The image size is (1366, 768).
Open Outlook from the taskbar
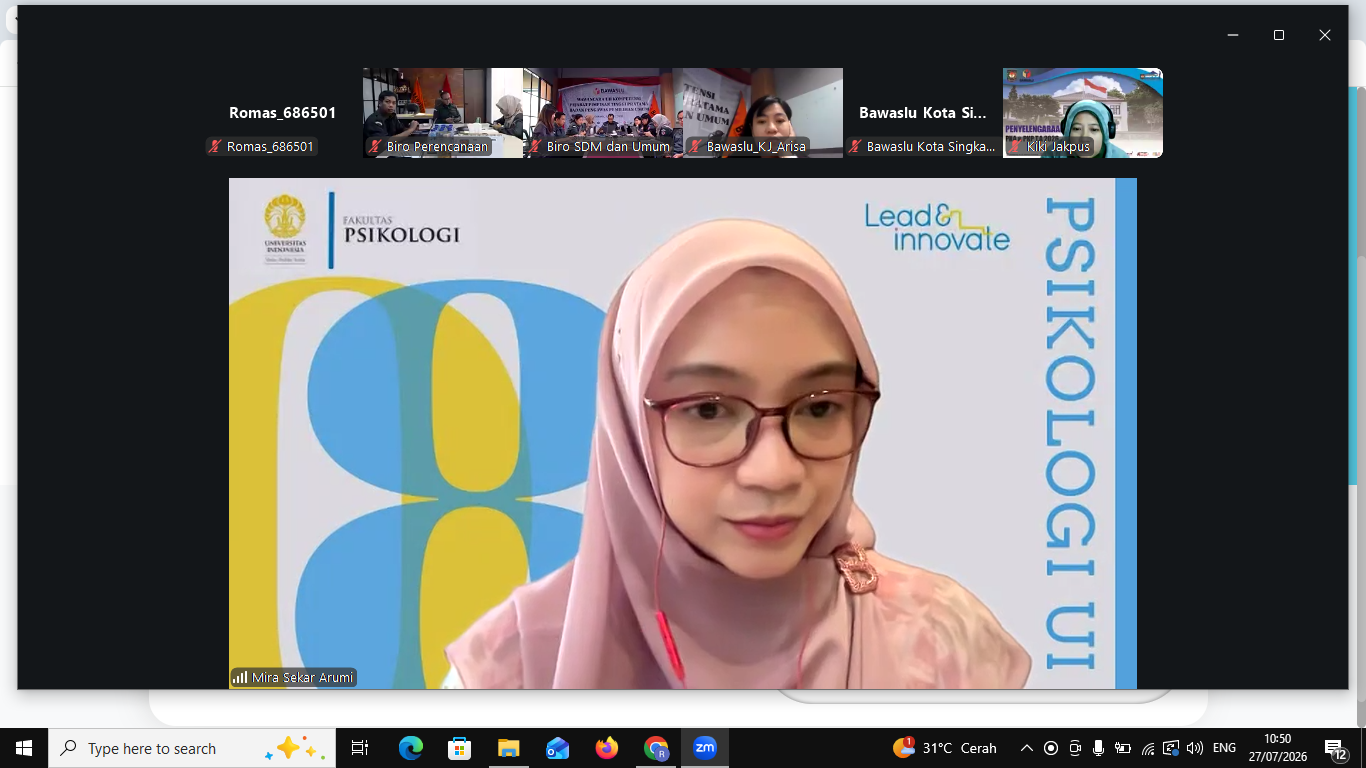[x=558, y=748]
